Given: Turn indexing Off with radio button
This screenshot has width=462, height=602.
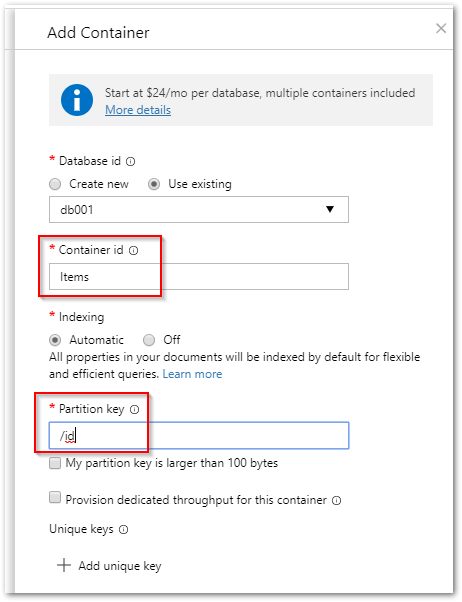Looking at the screenshot, I should (149, 340).
